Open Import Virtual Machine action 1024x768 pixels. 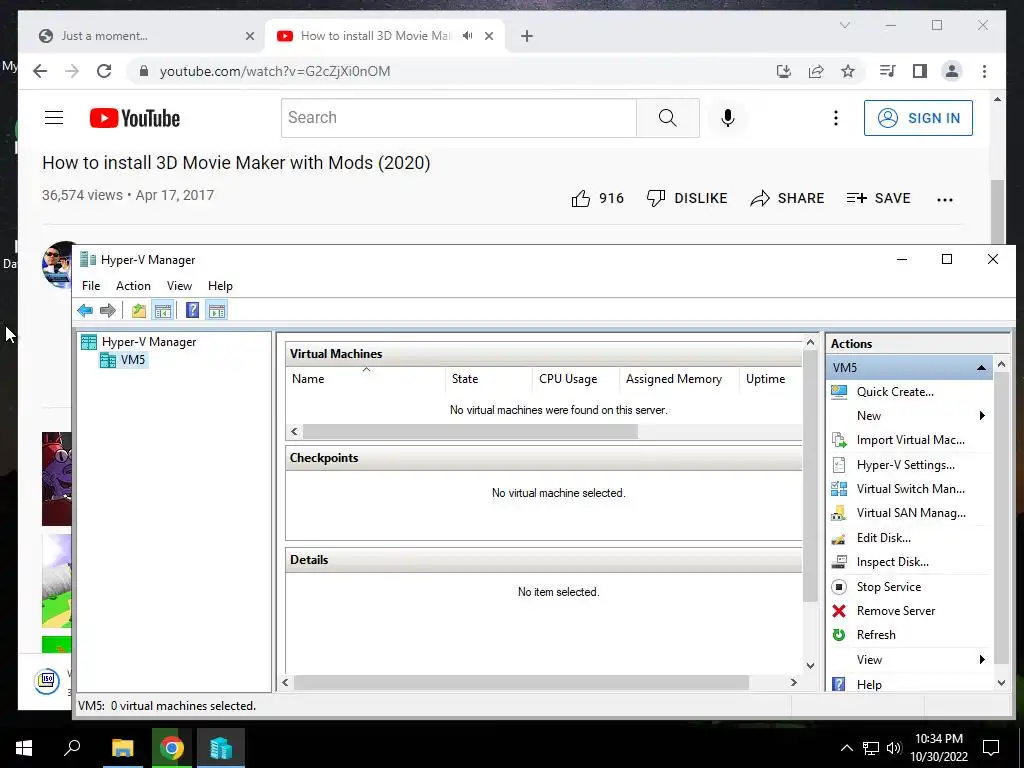910,440
